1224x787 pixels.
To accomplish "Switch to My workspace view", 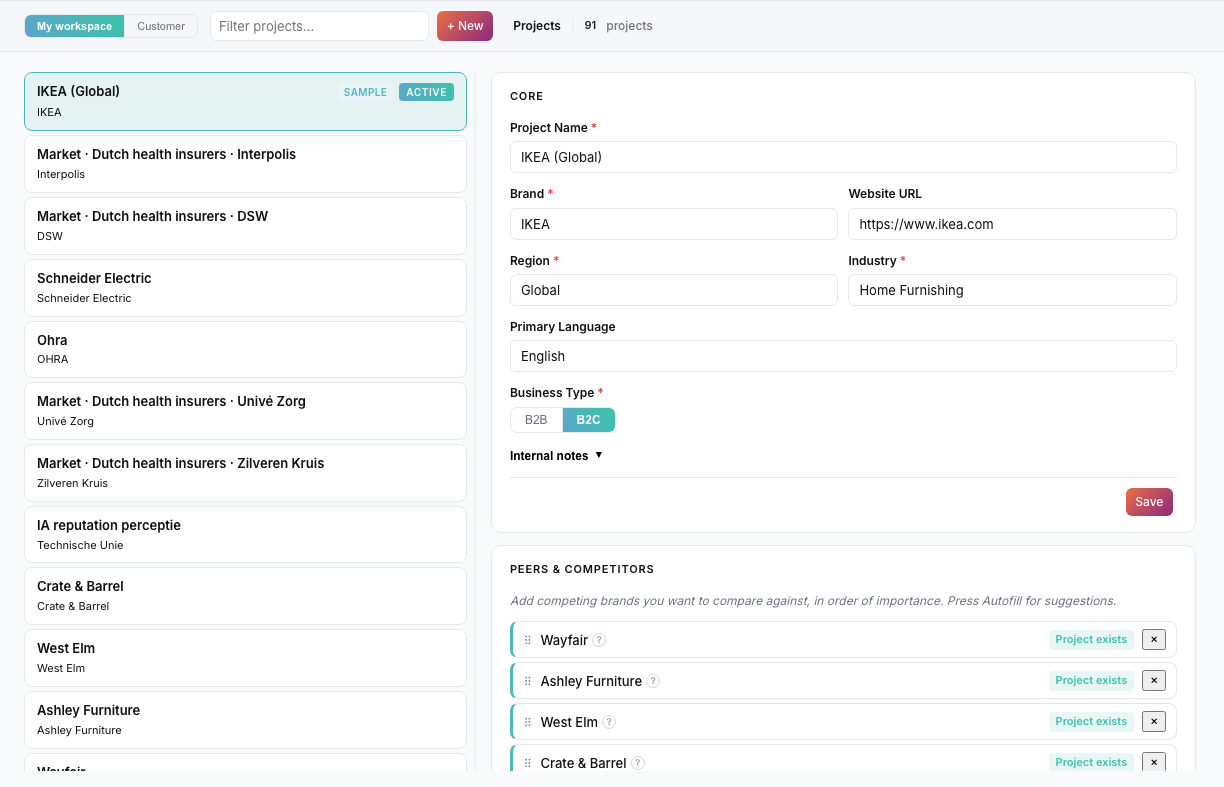I will [75, 26].
